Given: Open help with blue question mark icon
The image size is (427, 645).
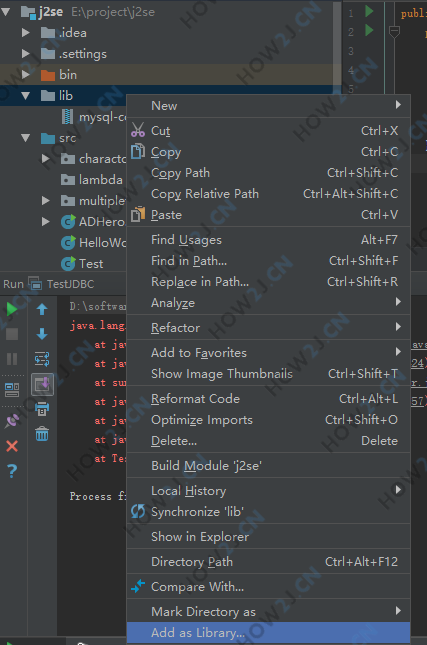Looking at the screenshot, I should pyautogui.click(x=12, y=471).
